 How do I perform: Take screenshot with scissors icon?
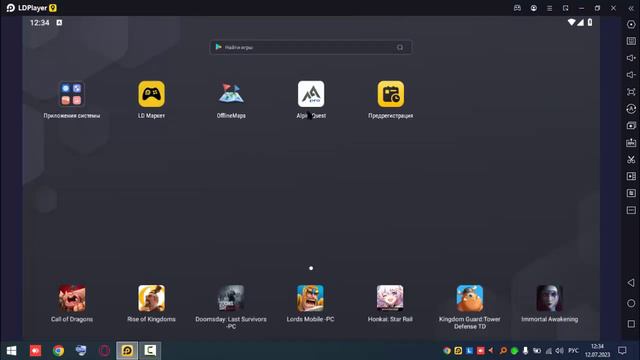pyautogui.click(x=631, y=159)
